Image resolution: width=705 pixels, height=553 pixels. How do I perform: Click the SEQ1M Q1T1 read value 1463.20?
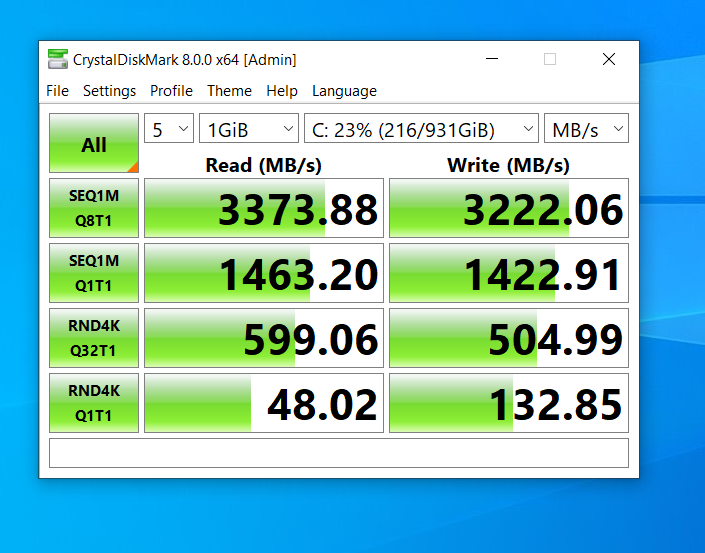(264, 273)
